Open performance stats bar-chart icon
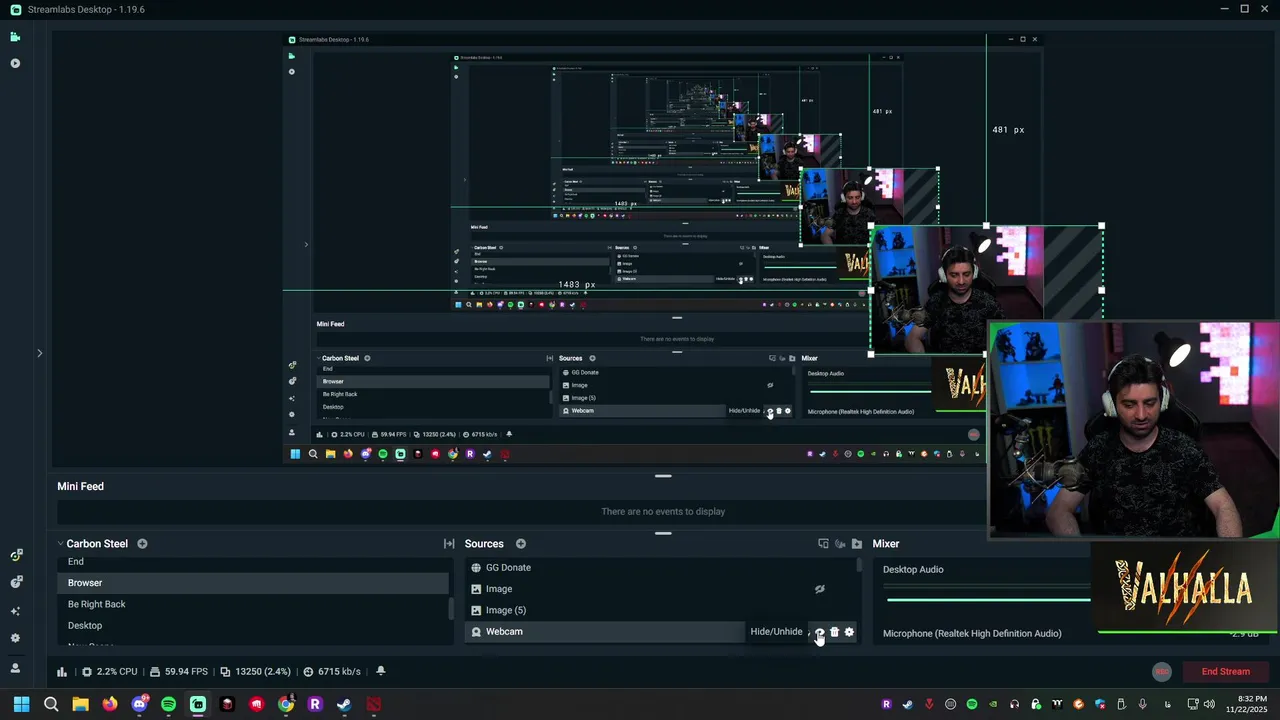 tap(62, 672)
